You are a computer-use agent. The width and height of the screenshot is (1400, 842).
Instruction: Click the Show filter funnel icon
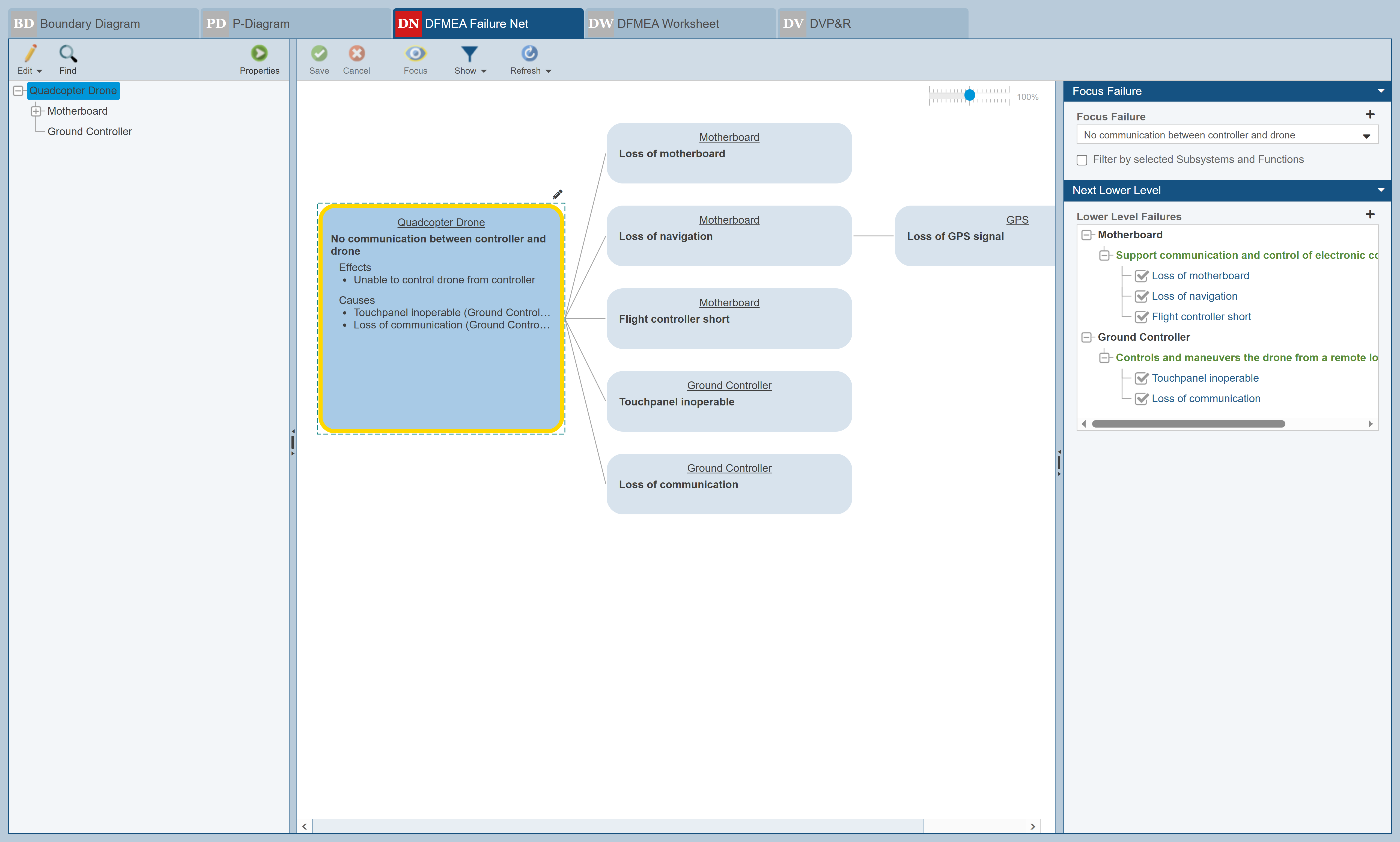(469, 54)
